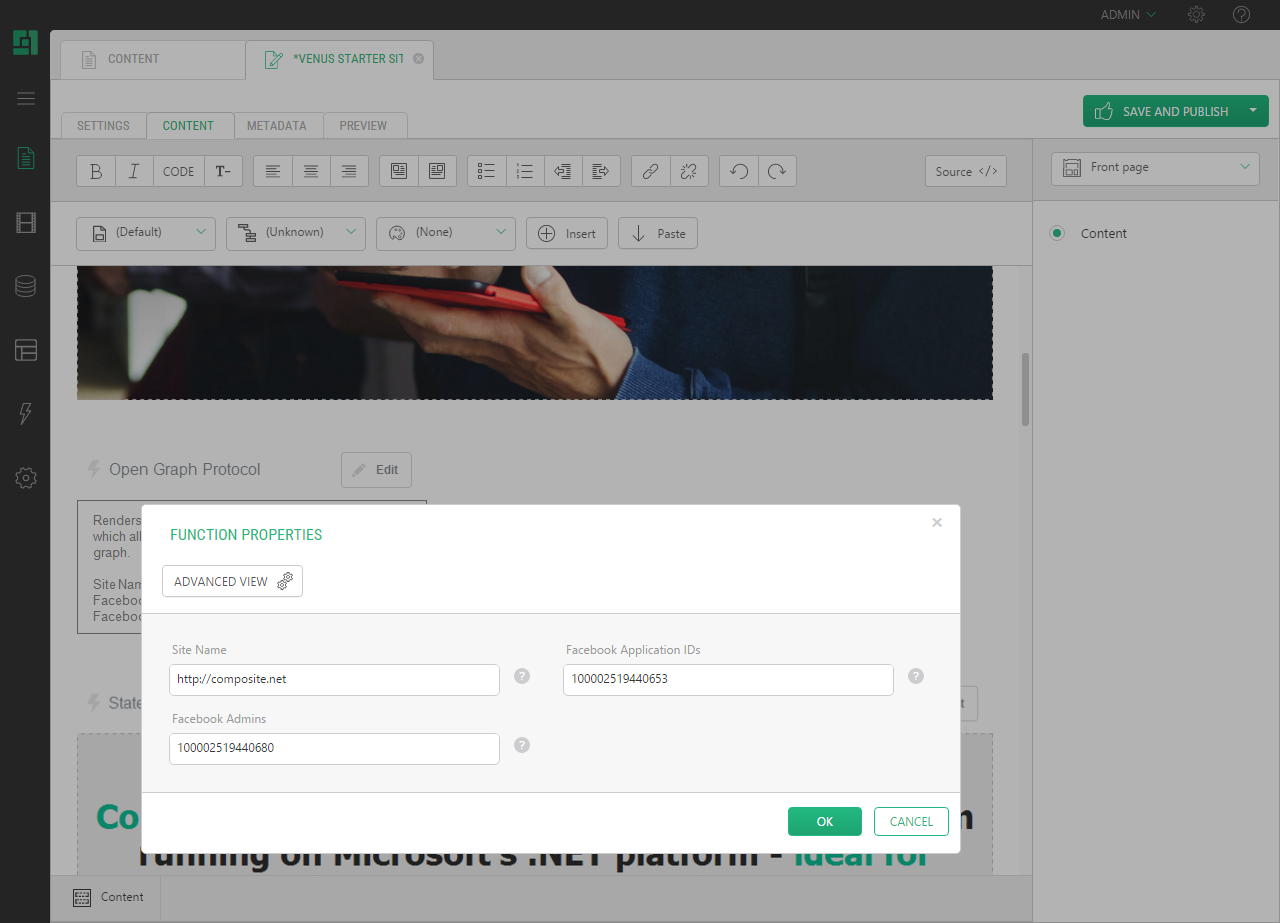Cancel the Function Properties dialog

pyautogui.click(x=911, y=821)
